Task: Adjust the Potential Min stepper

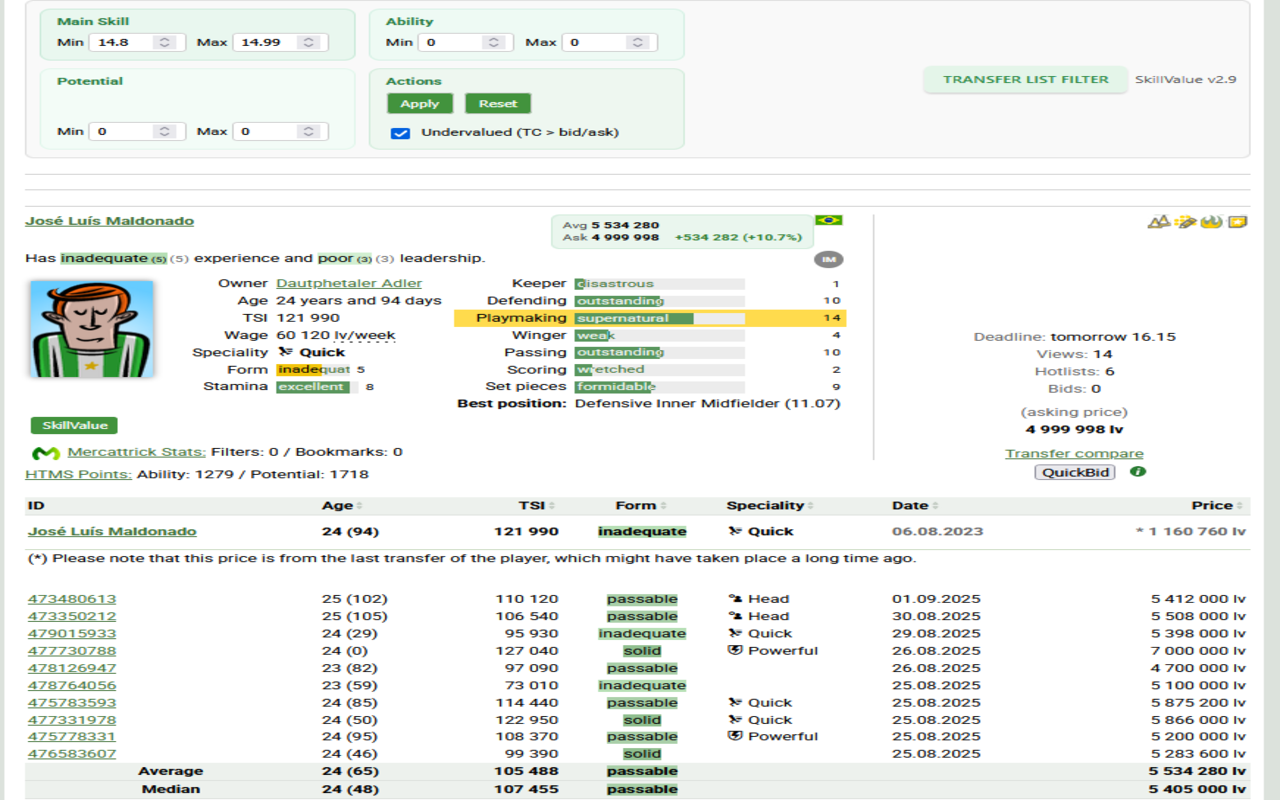Action: click(166, 131)
